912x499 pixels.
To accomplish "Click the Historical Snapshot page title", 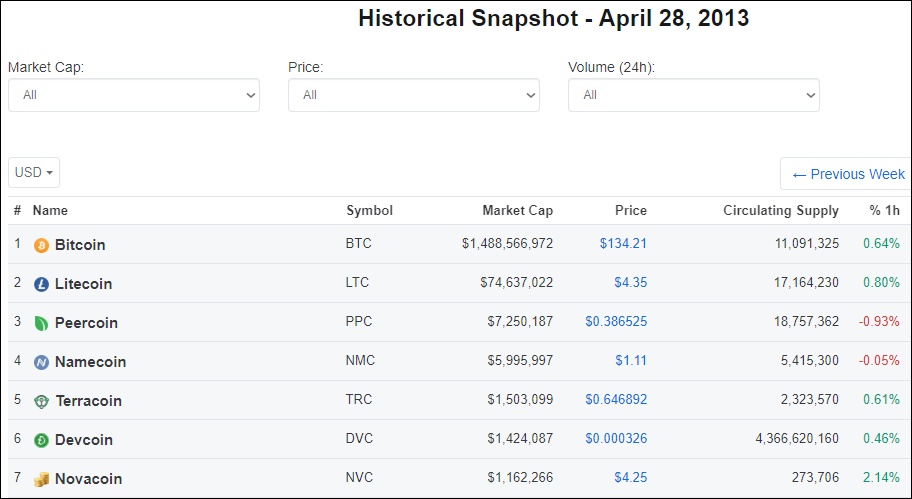I will click(x=553, y=18).
